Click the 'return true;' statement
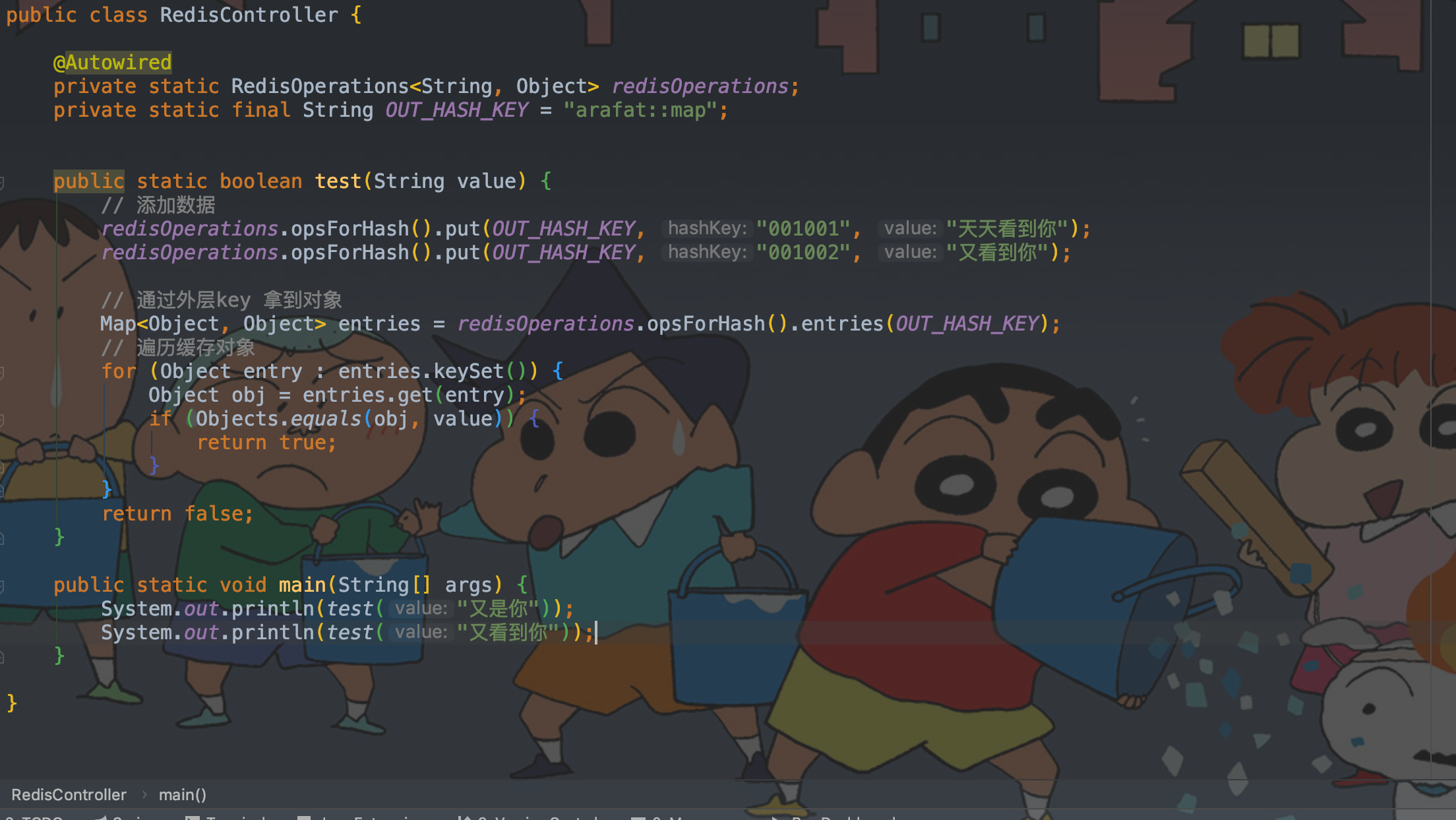Viewport: 1456px width, 820px height. [266, 442]
